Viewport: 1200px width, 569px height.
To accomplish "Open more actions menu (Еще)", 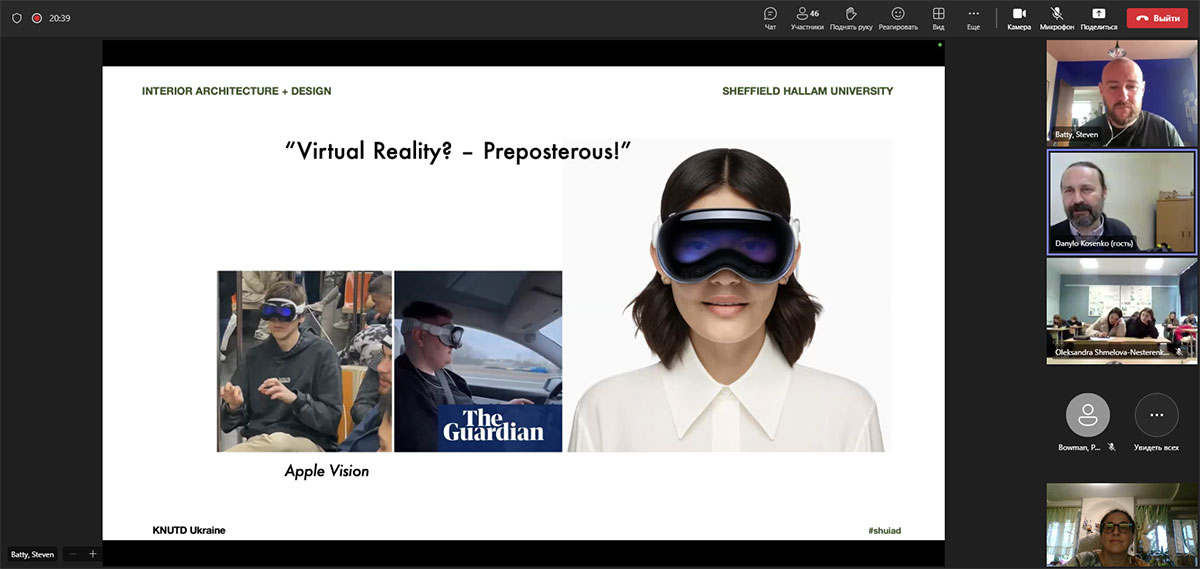I will [x=973, y=18].
